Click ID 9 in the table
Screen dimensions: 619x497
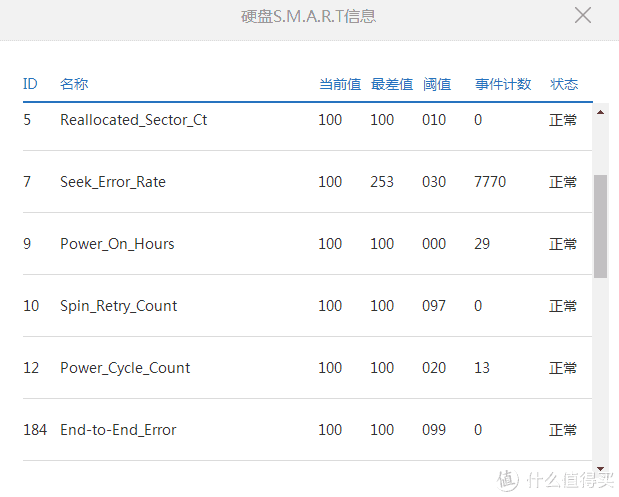click(27, 244)
